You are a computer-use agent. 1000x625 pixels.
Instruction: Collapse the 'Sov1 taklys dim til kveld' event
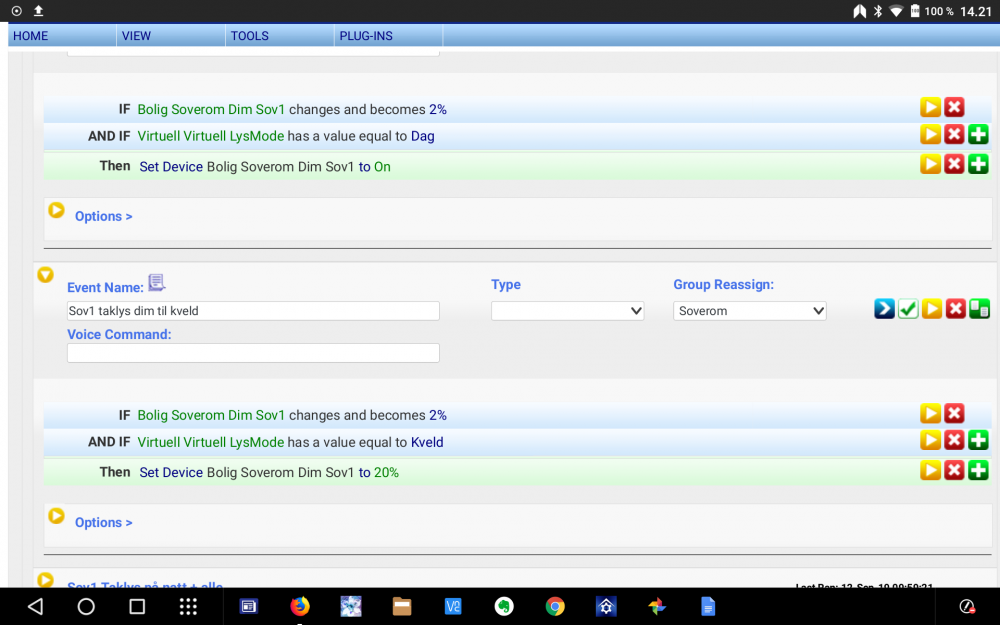click(x=45, y=274)
